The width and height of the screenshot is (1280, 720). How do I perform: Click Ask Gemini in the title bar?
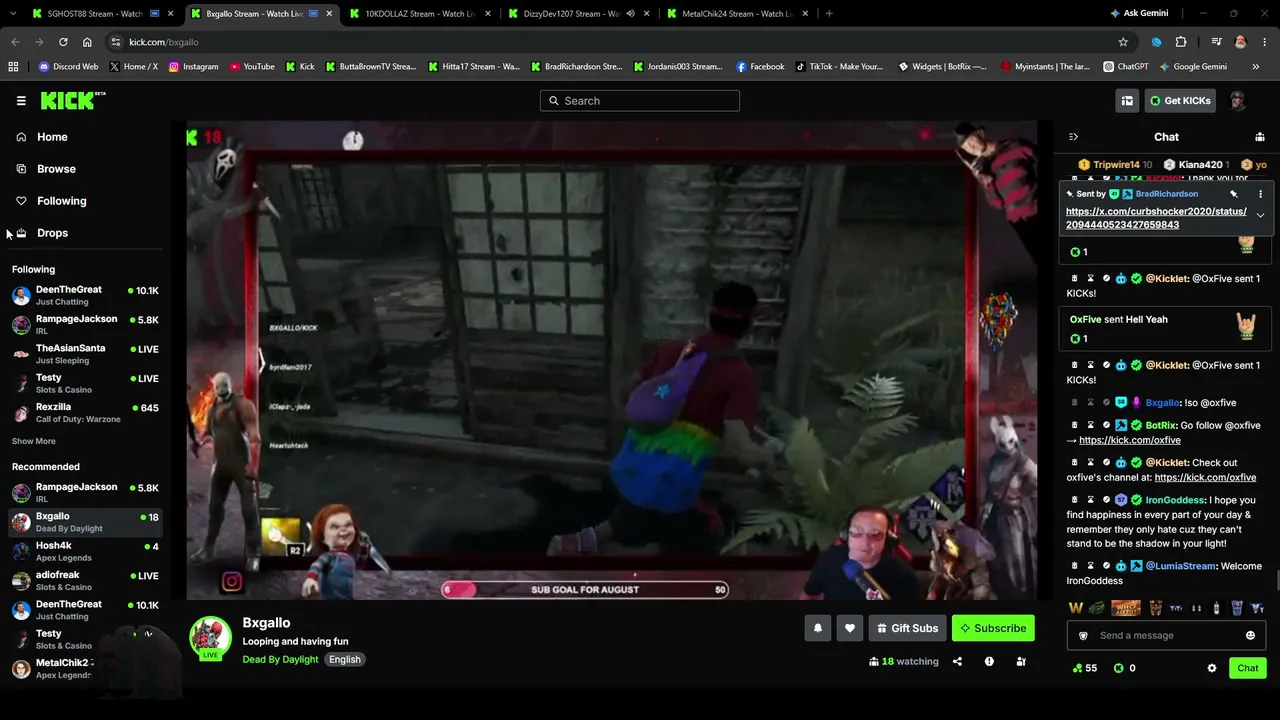(x=1138, y=14)
